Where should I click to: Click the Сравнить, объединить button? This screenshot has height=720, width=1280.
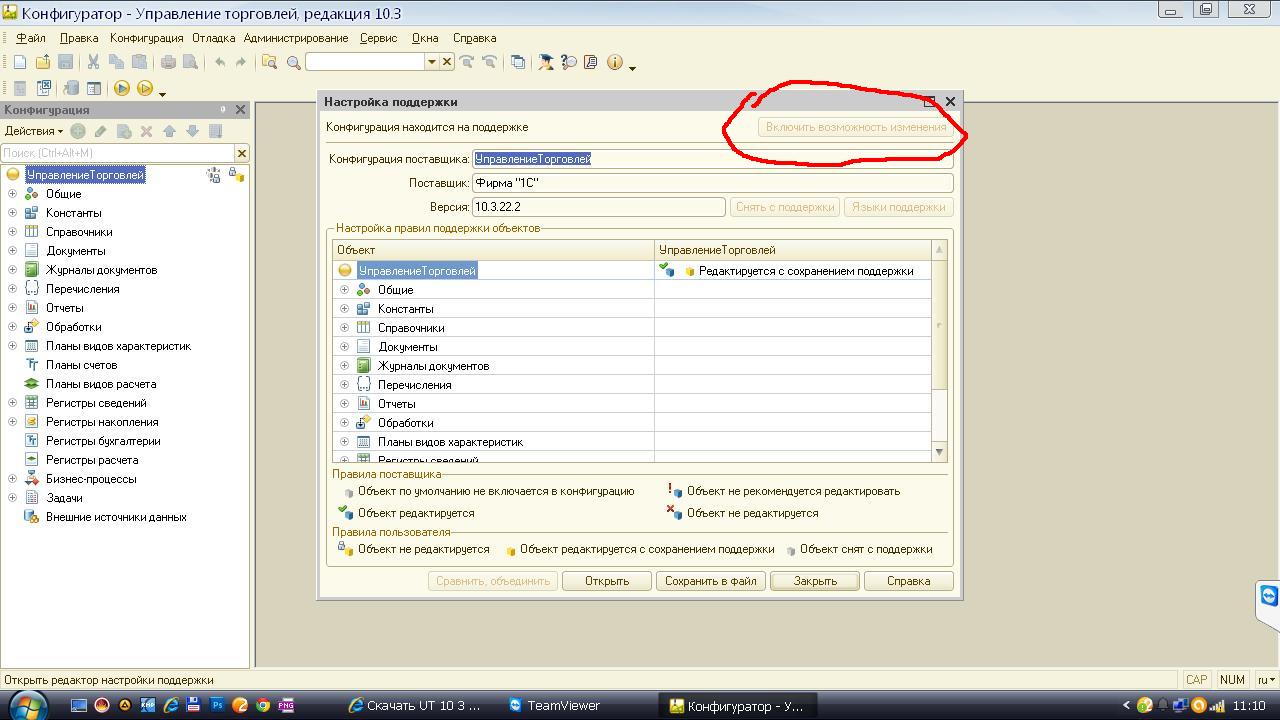click(x=493, y=581)
